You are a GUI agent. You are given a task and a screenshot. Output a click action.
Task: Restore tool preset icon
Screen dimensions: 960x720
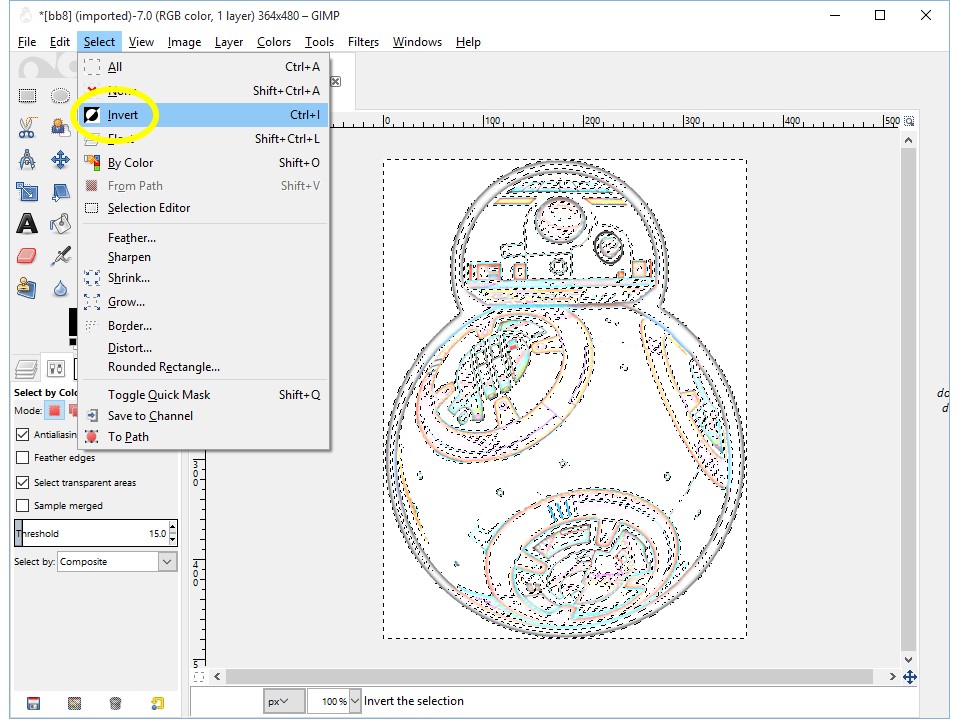(74, 703)
